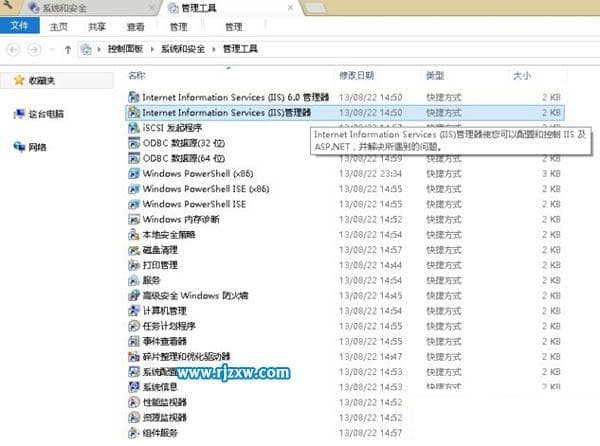The image size is (600, 446).
Task: Click the forward navigation arrow
Action: click(x=34, y=49)
